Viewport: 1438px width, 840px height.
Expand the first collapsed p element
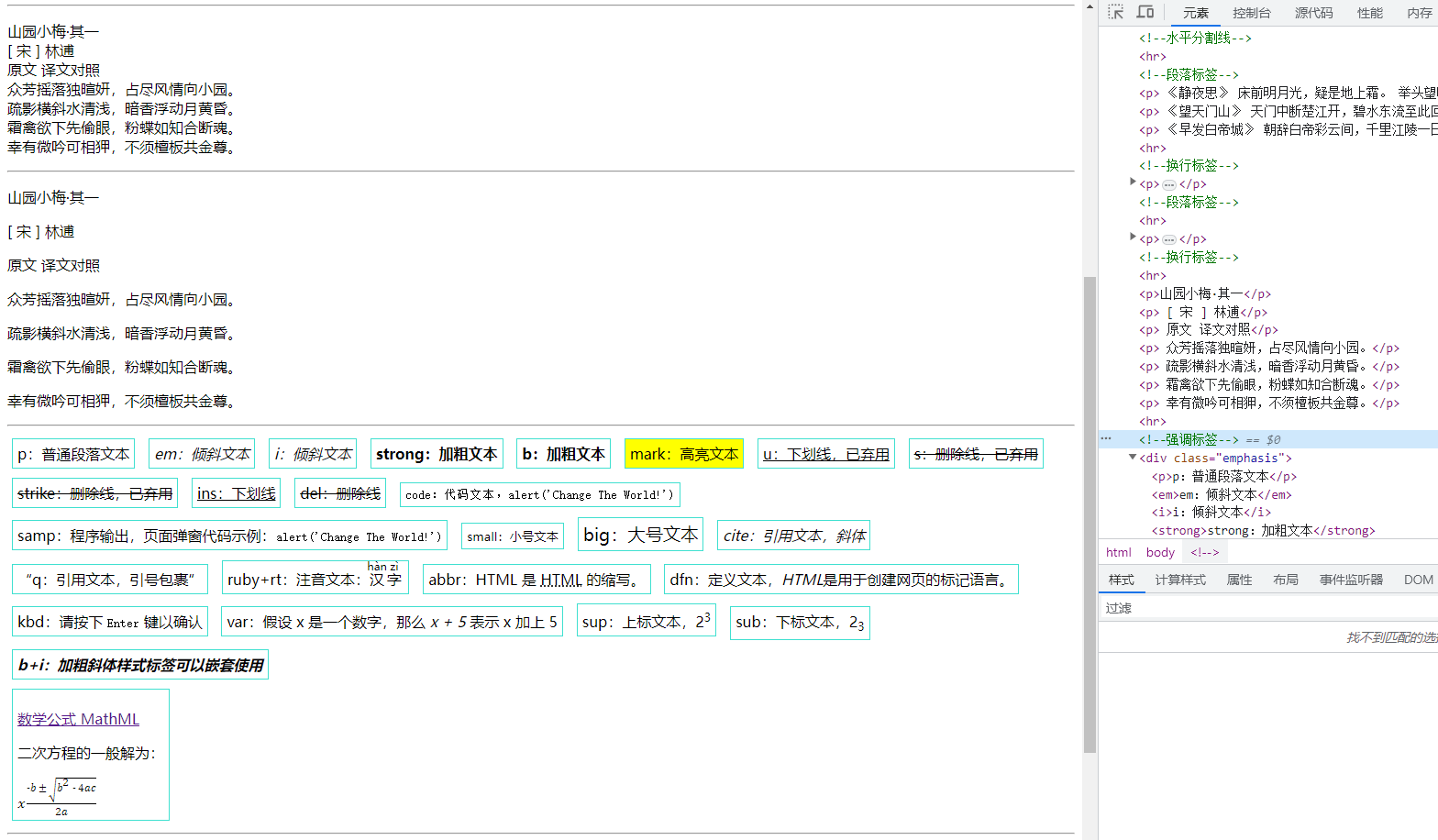pos(1133,183)
